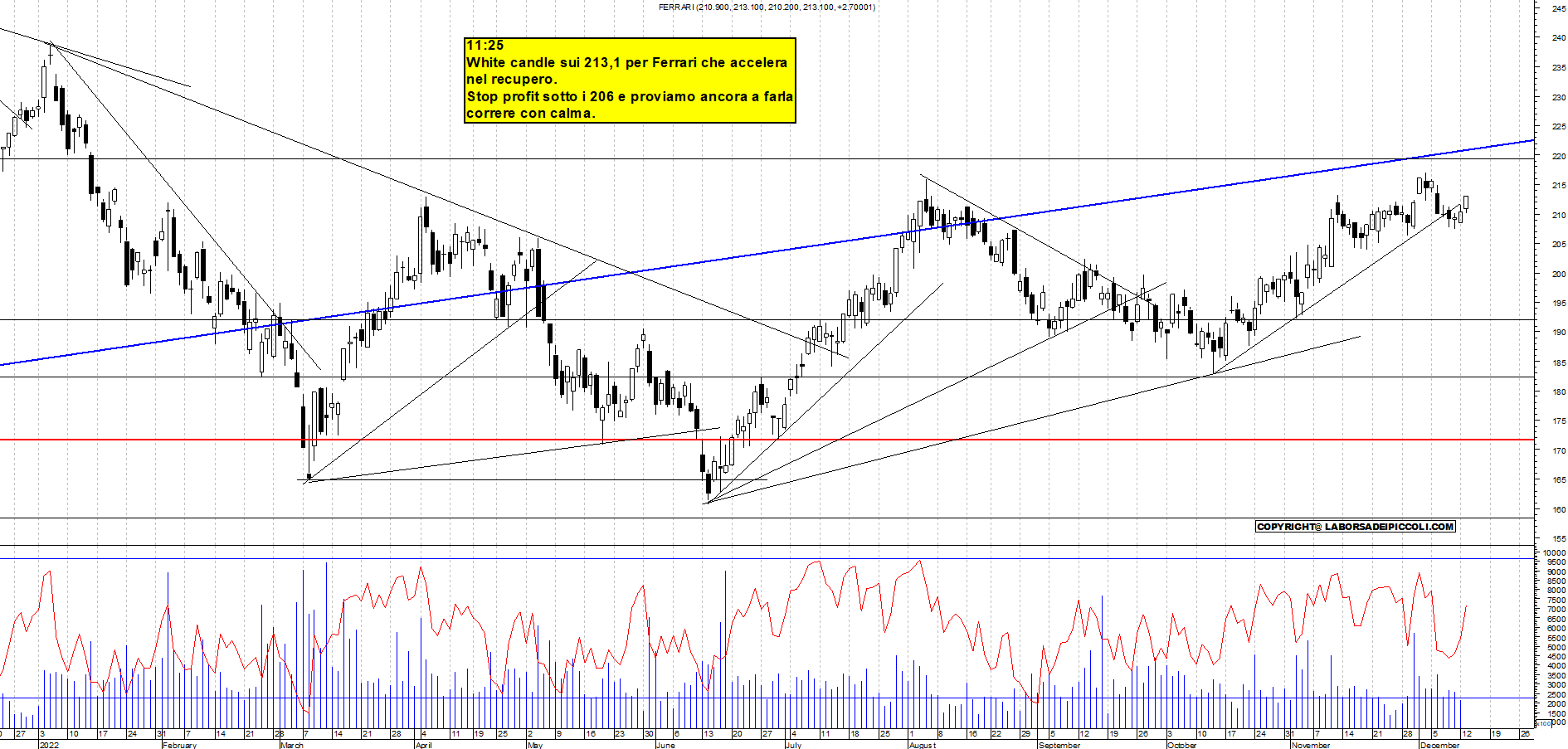This screenshot has width=1568, height=749.
Task: Click the 195 price label on the right axis
Action: [1559, 304]
